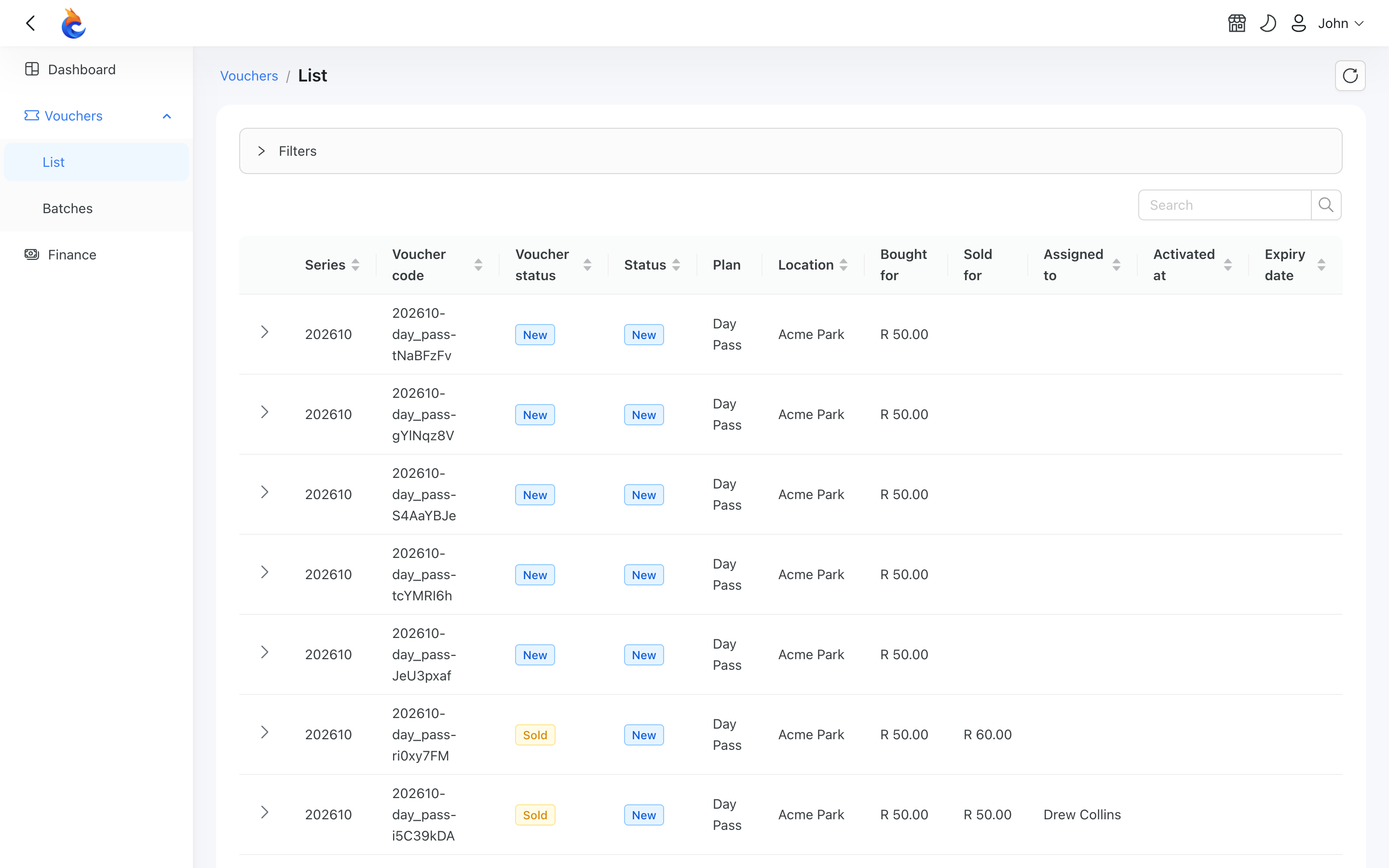Click Day Pass plan in tNaBFzFv row

727,334
